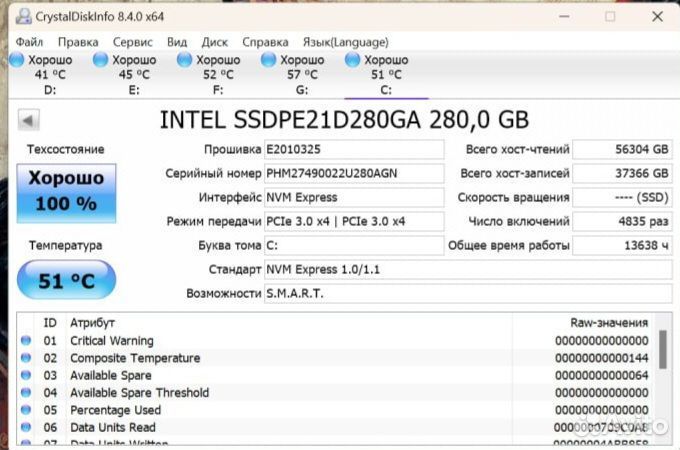Image resolution: width=680 pixels, height=450 pixels.
Task: Click the status dot for Percentage Used
Action: tap(26, 410)
